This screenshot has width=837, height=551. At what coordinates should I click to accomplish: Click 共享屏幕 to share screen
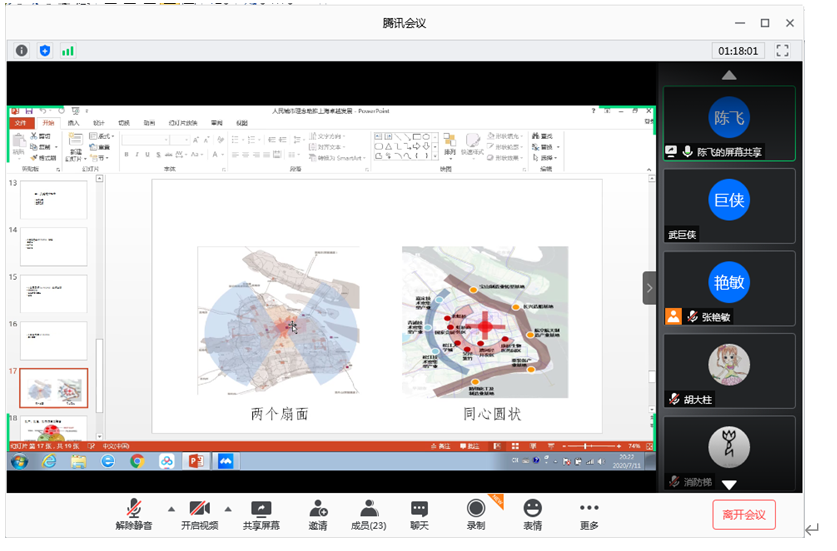click(x=261, y=514)
